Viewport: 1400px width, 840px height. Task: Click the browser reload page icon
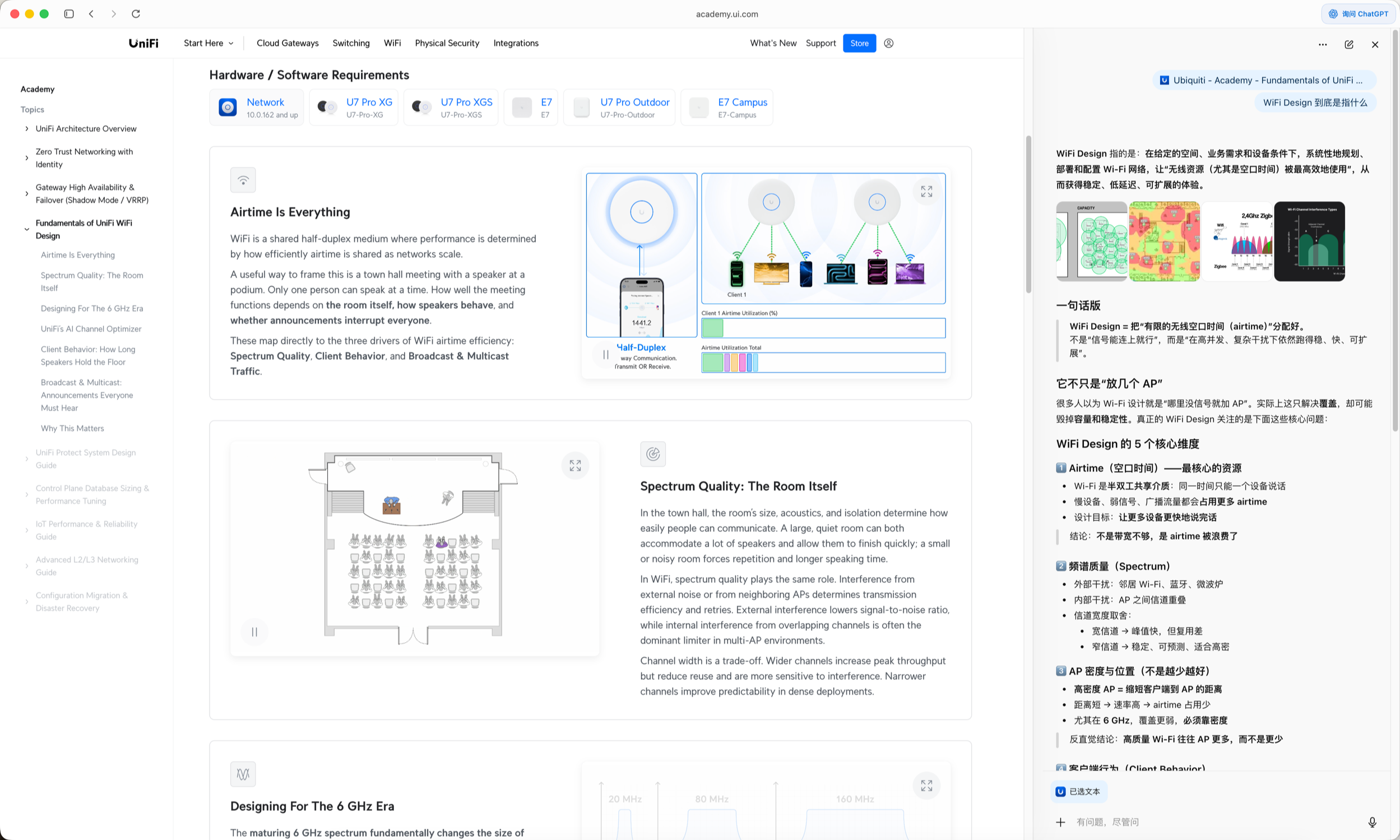point(136,13)
